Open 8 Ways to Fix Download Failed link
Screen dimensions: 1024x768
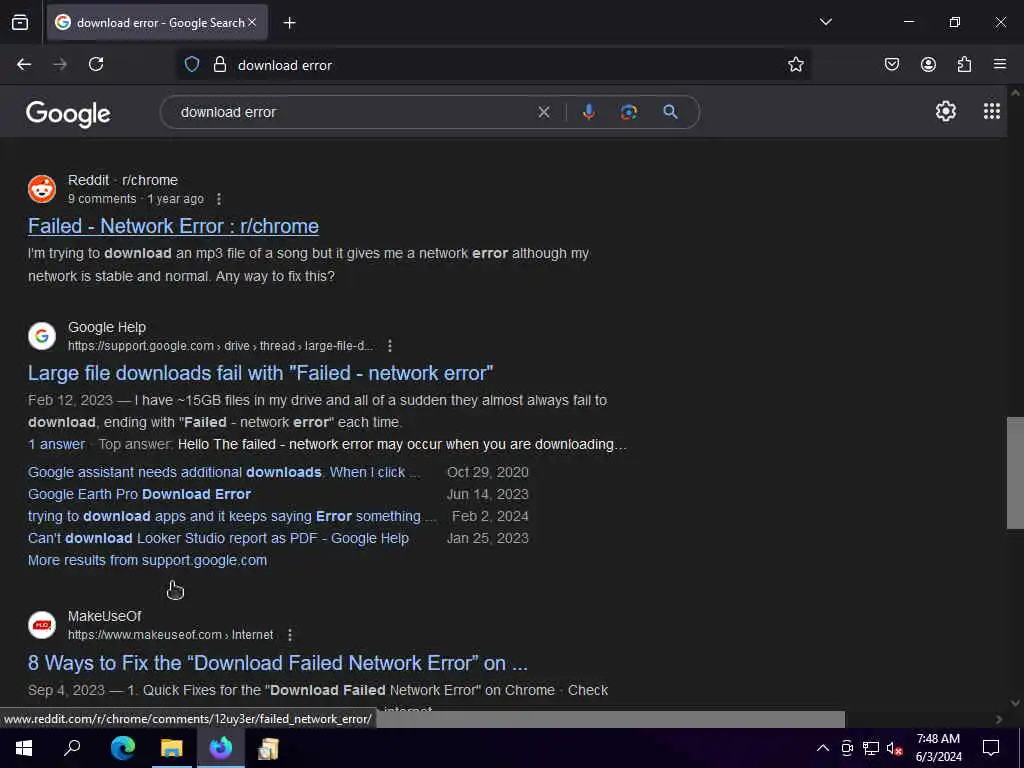[x=278, y=663]
